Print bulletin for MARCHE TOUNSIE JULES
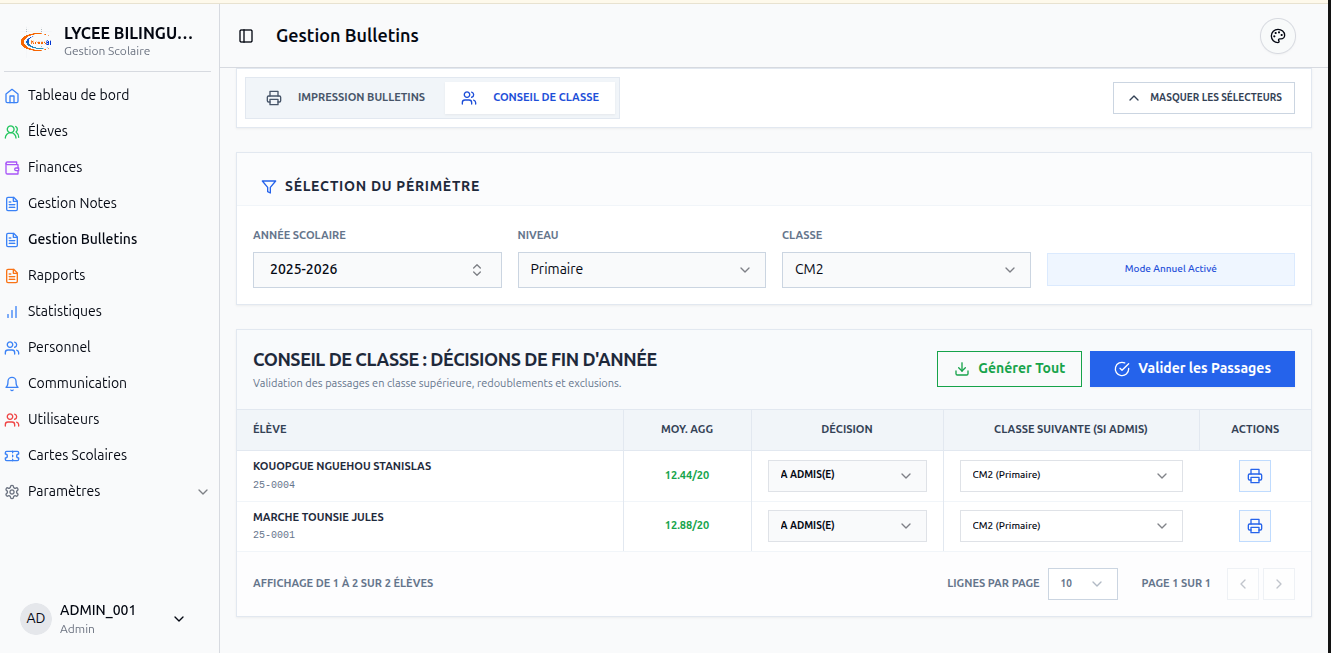This screenshot has height=653, width=1331. pos(1255,526)
